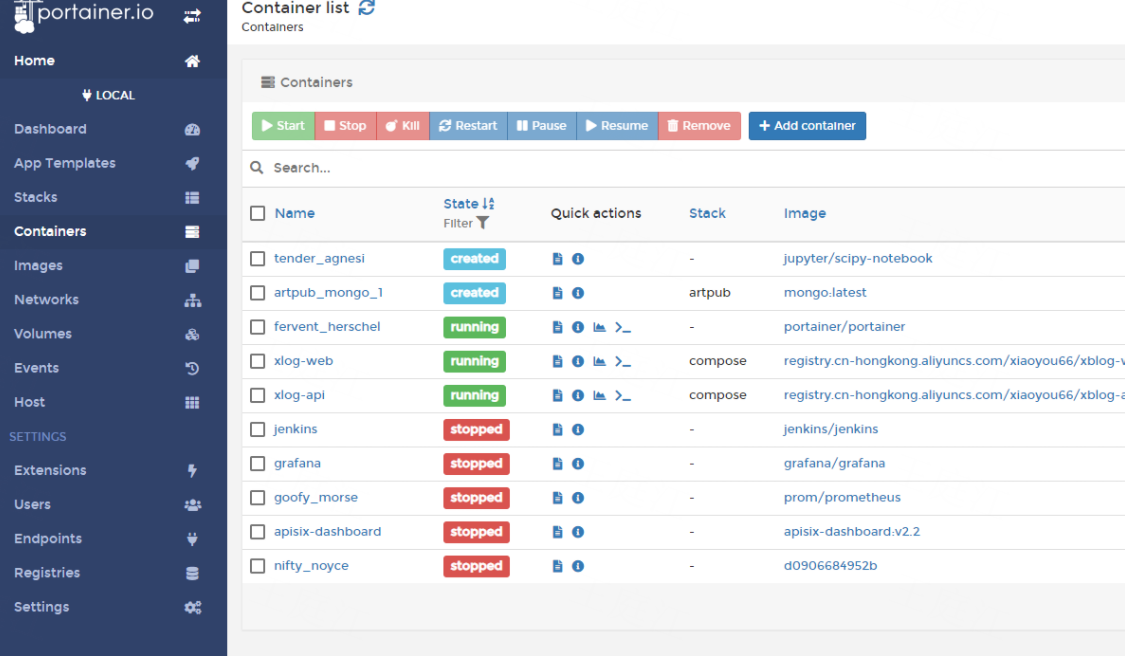Open logs icon for nifty_noyce
The width and height of the screenshot is (1125, 656).
[x=557, y=566]
